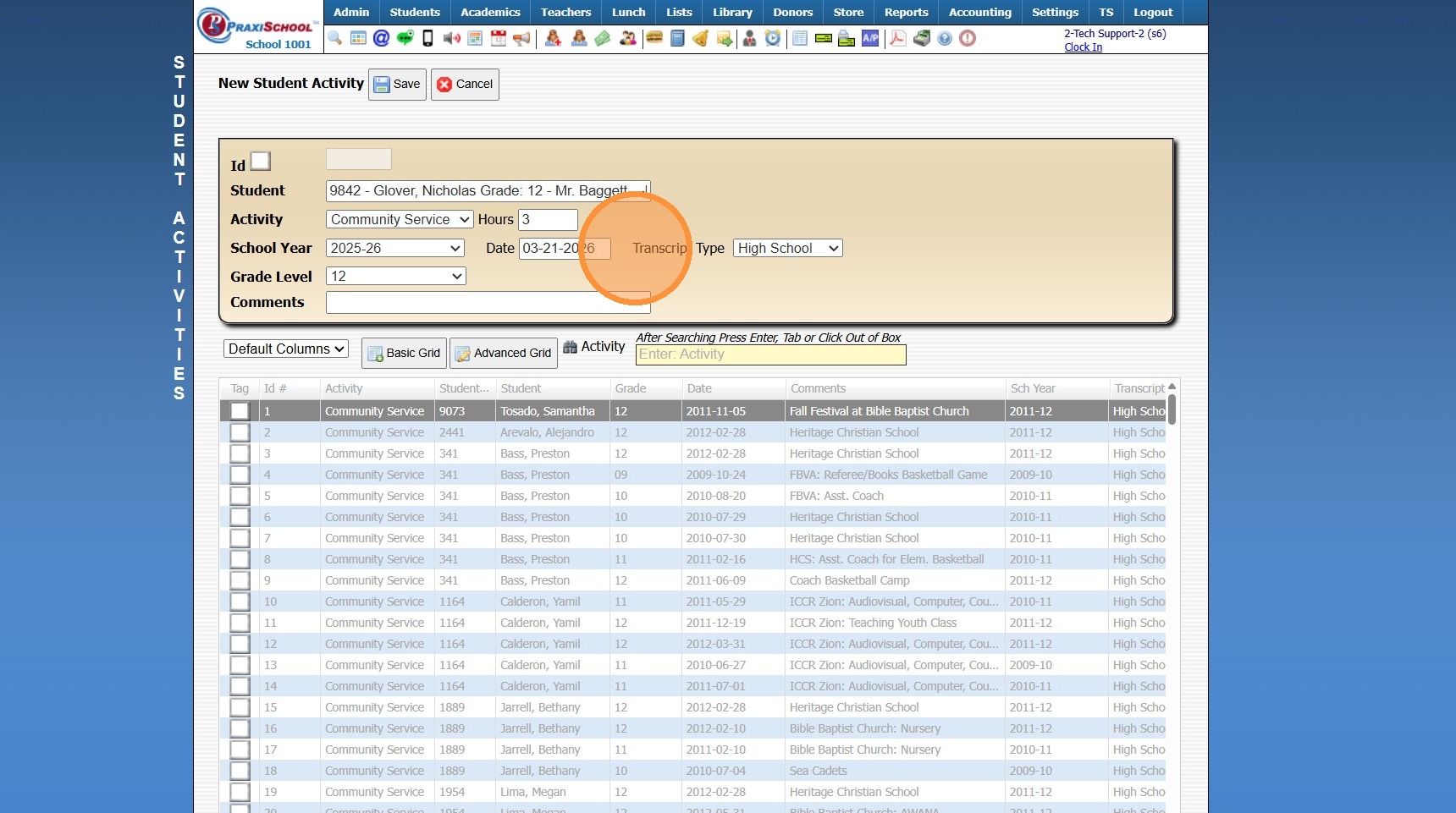Open the A/P accounts payable icon
Image resolution: width=1456 pixels, height=813 pixels.
870,38
